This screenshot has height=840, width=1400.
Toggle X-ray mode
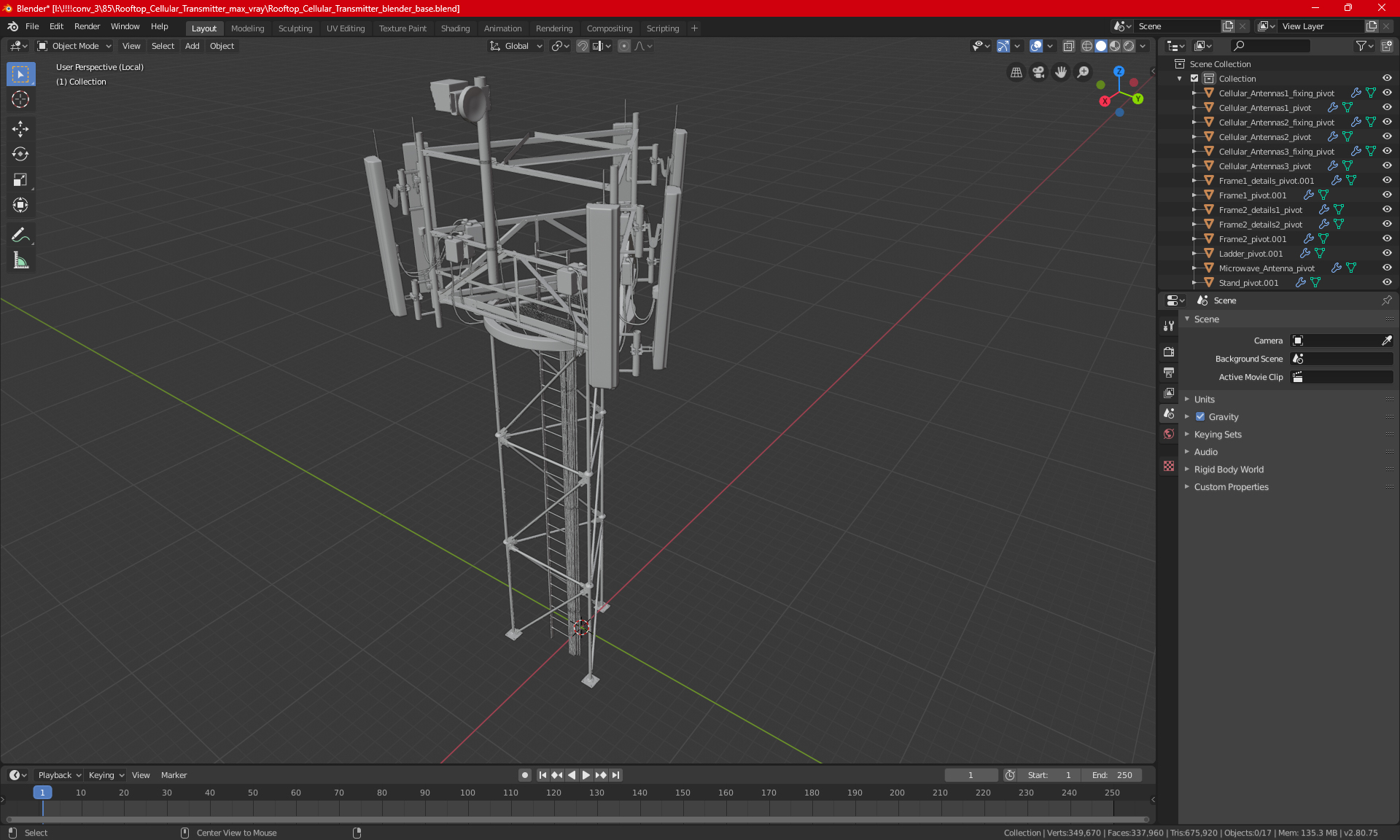[1068, 46]
